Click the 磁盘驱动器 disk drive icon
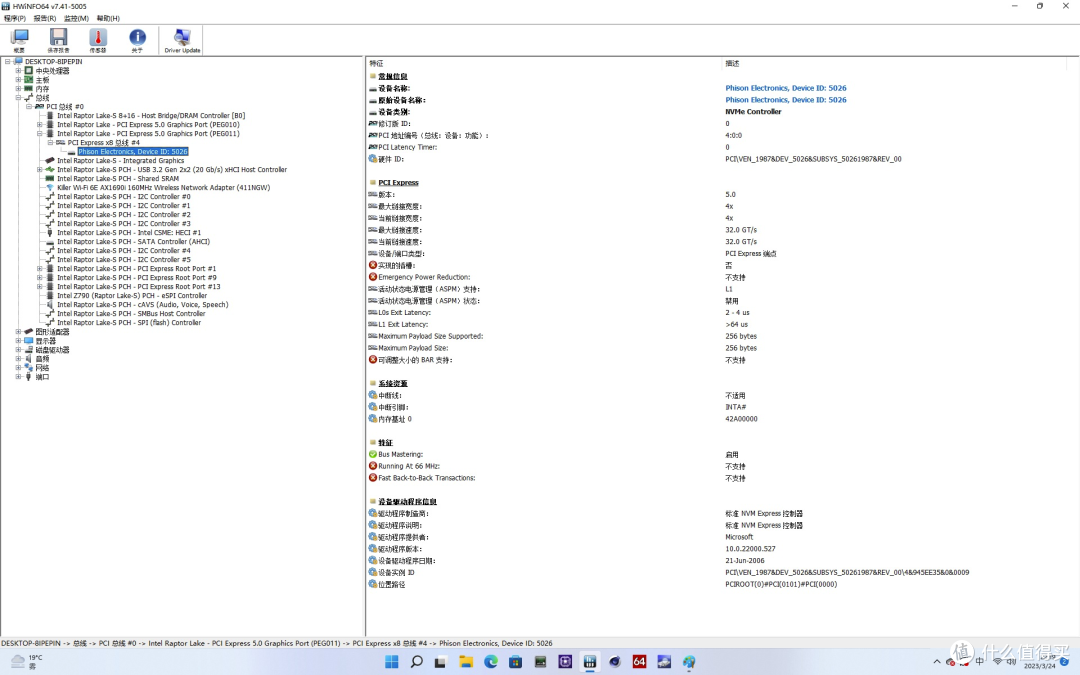The image size is (1080, 675). coord(29,349)
